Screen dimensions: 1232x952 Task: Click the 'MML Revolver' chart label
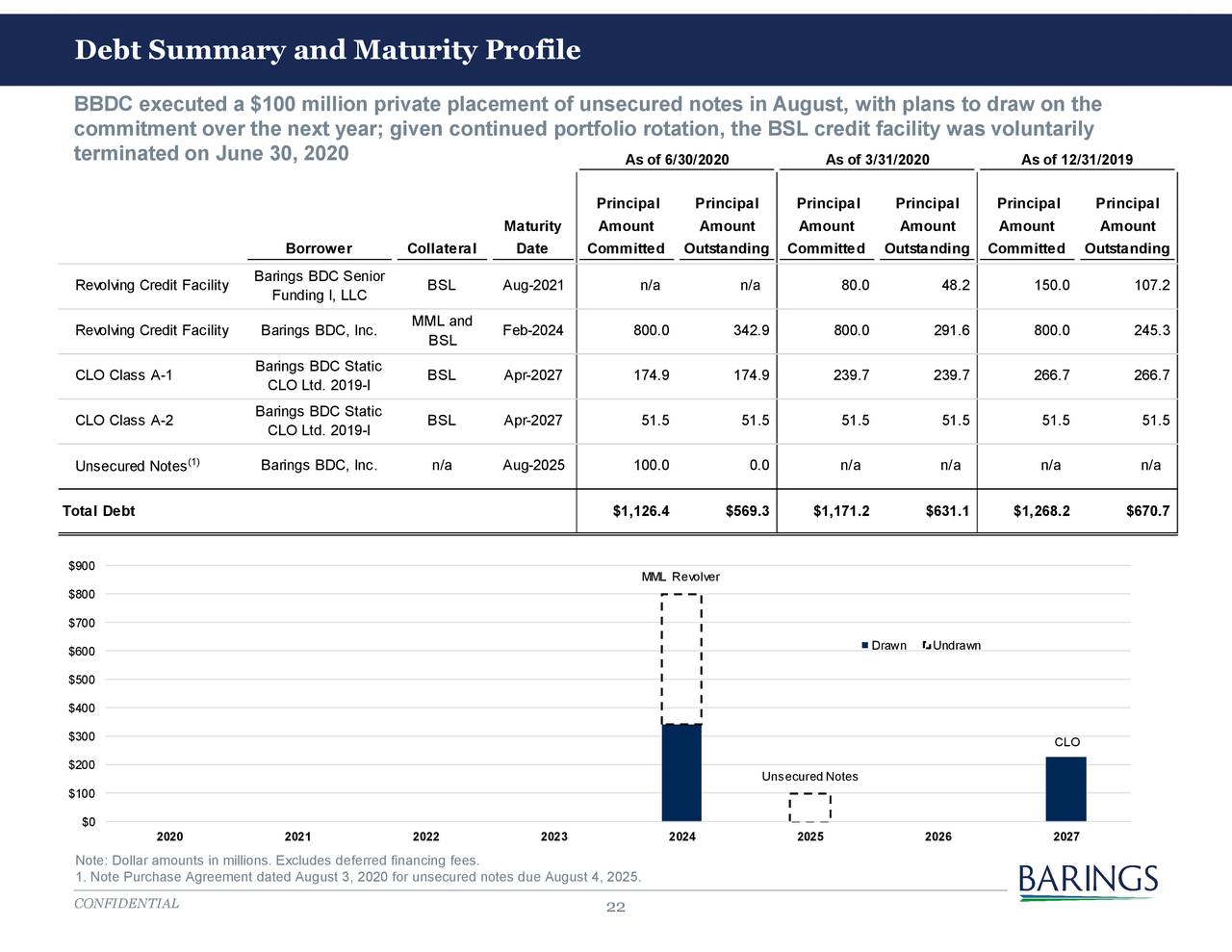tap(680, 577)
